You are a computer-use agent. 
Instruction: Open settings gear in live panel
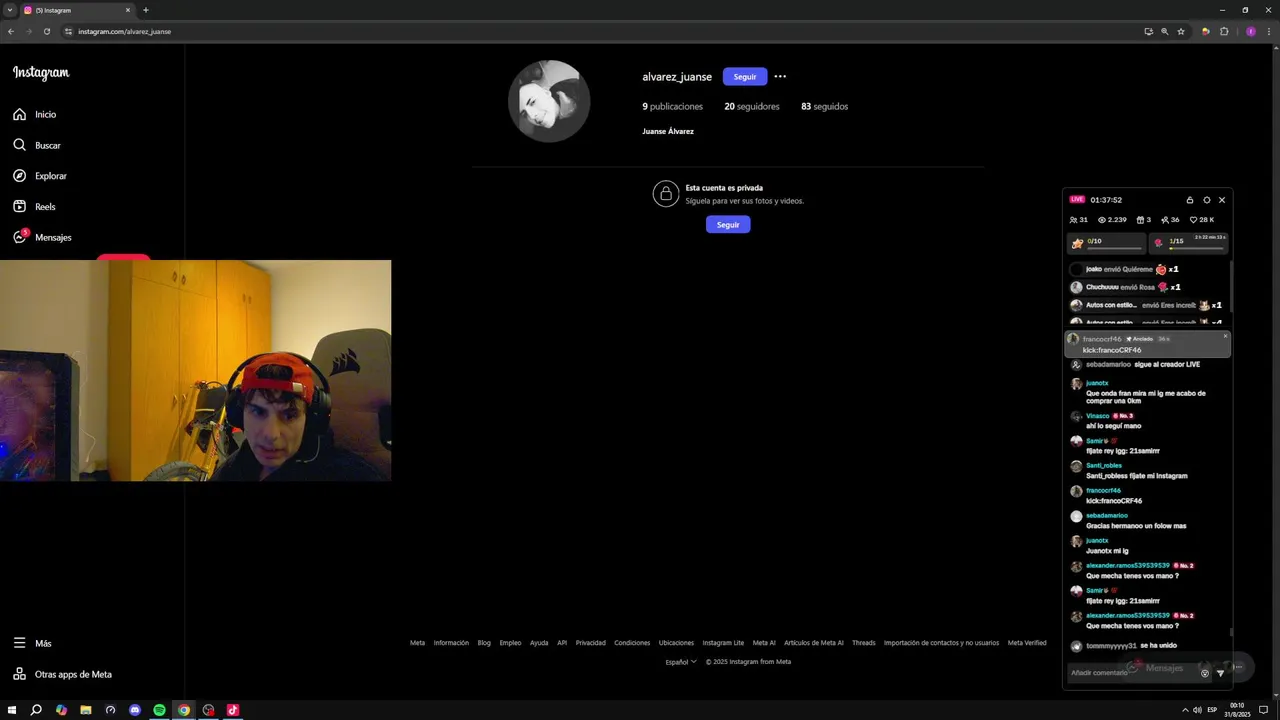[x=1206, y=200]
